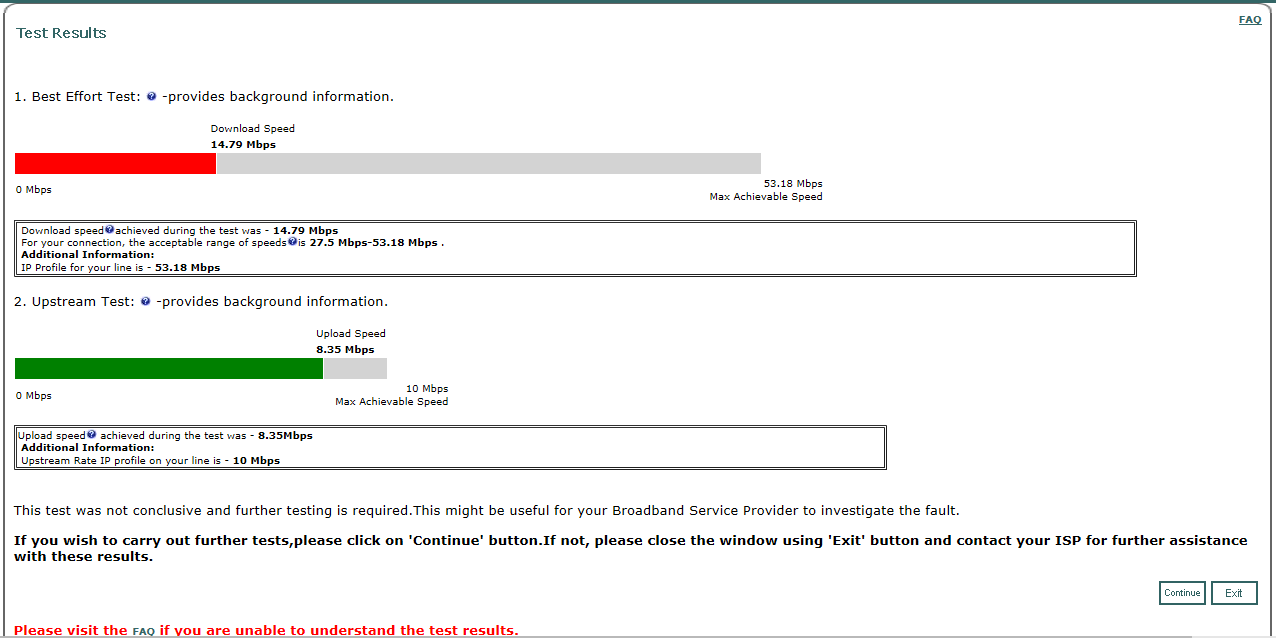This screenshot has height=638, width=1276.
Task: Click help icon after 'acceptable range of speeds'
Action: click(292, 242)
